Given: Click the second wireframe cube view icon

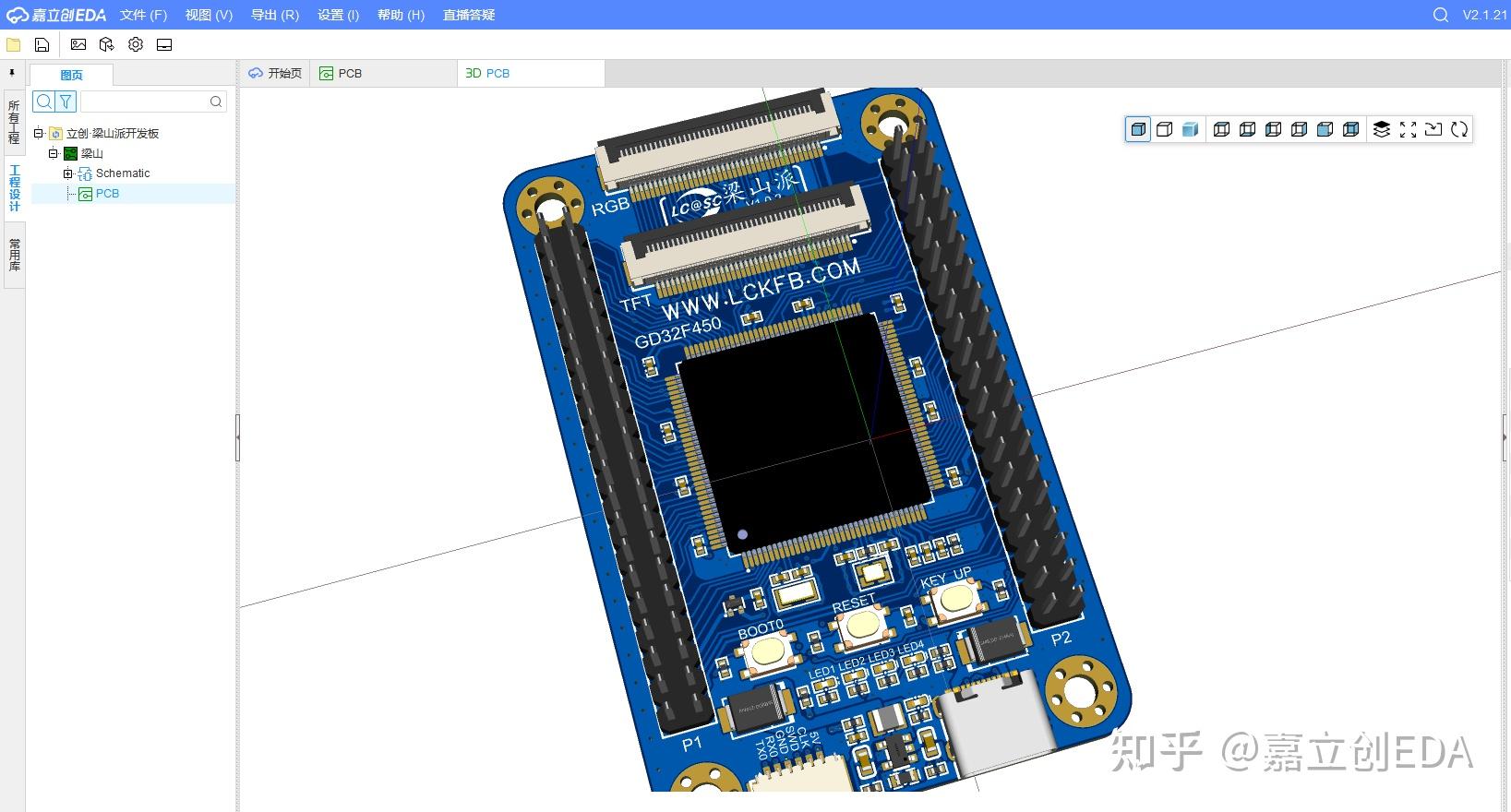Looking at the screenshot, I should 1247,129.
